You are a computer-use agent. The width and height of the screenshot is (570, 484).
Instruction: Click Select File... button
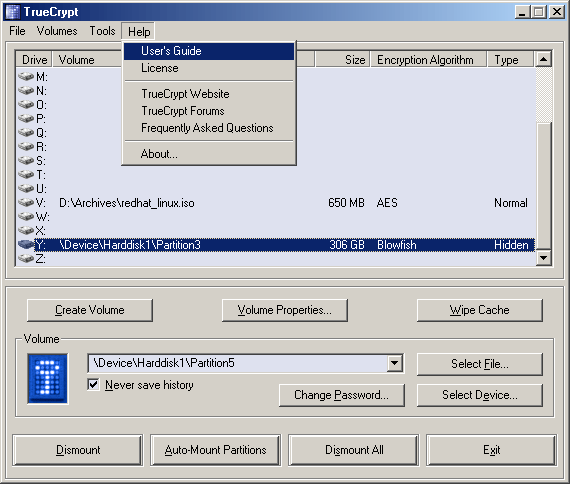[479, 364]
